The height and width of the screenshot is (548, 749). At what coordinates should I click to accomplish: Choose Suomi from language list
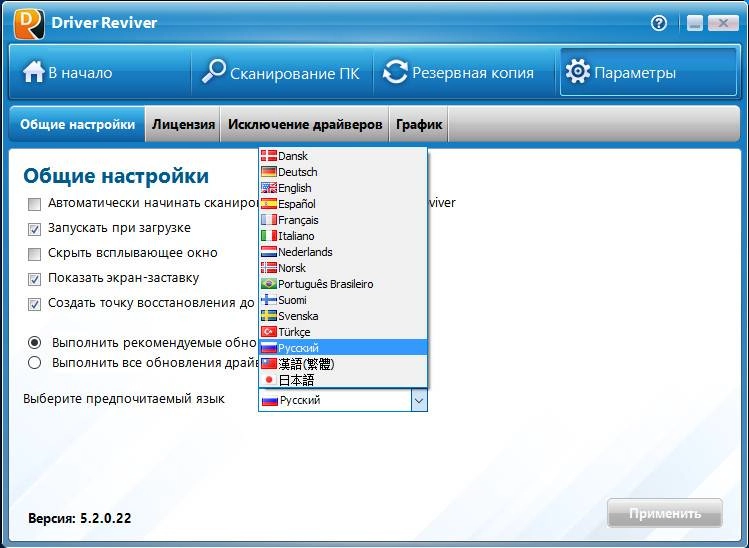tap(343, 300)
